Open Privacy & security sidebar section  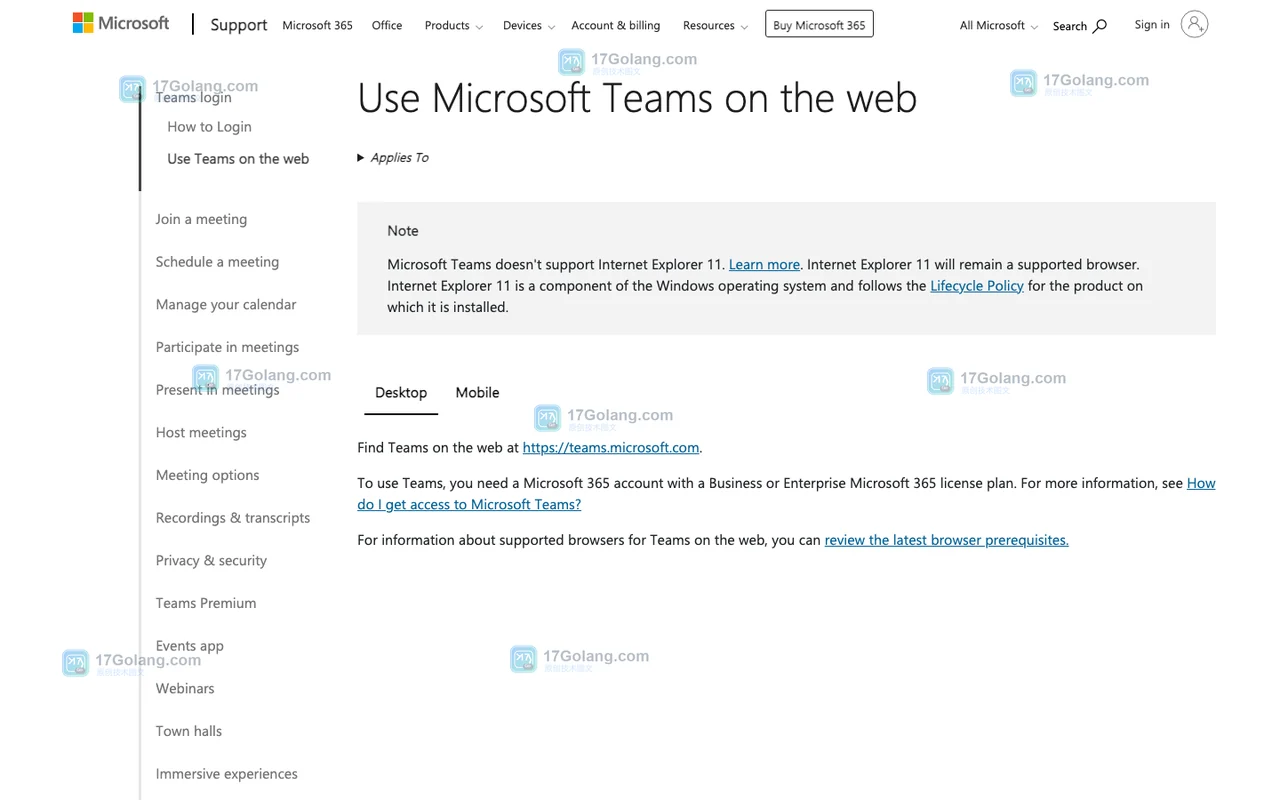211,561
